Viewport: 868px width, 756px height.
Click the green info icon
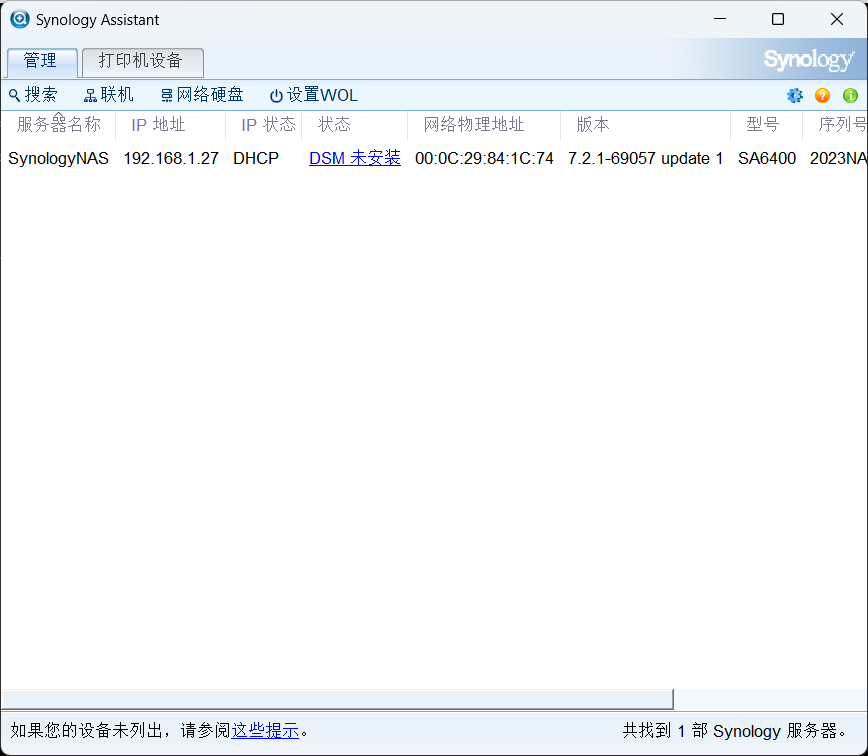coord(850,95)
